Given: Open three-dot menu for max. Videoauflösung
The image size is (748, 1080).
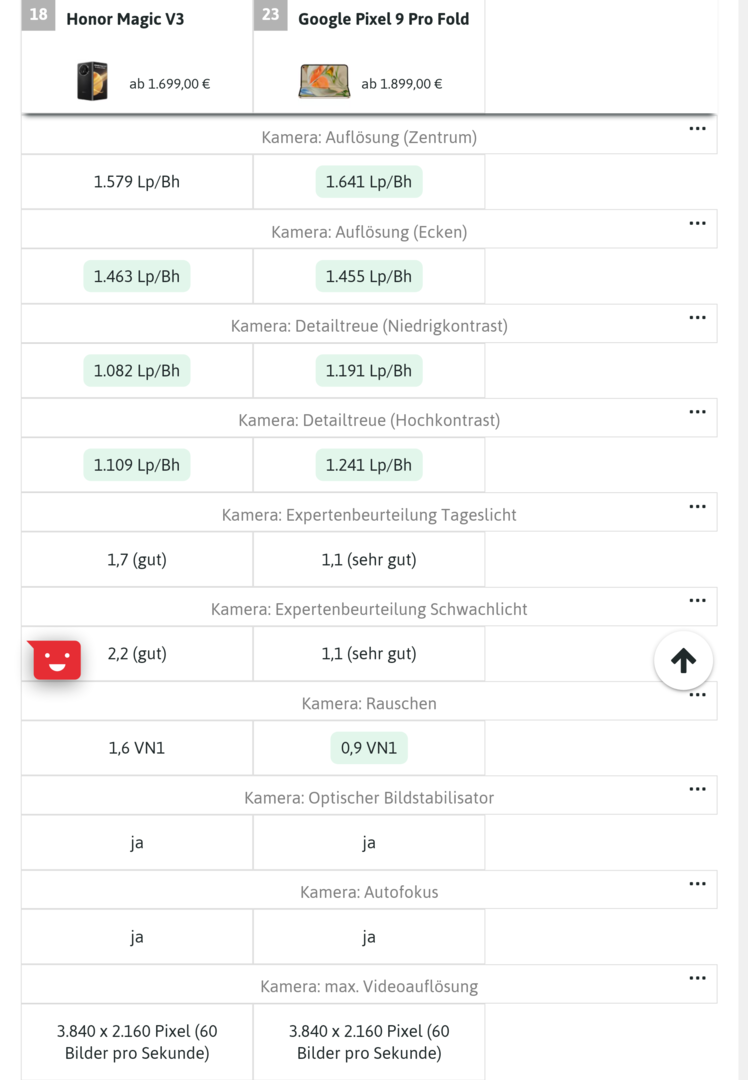Looking at the screenshot, I should click(x=697, y=978).
